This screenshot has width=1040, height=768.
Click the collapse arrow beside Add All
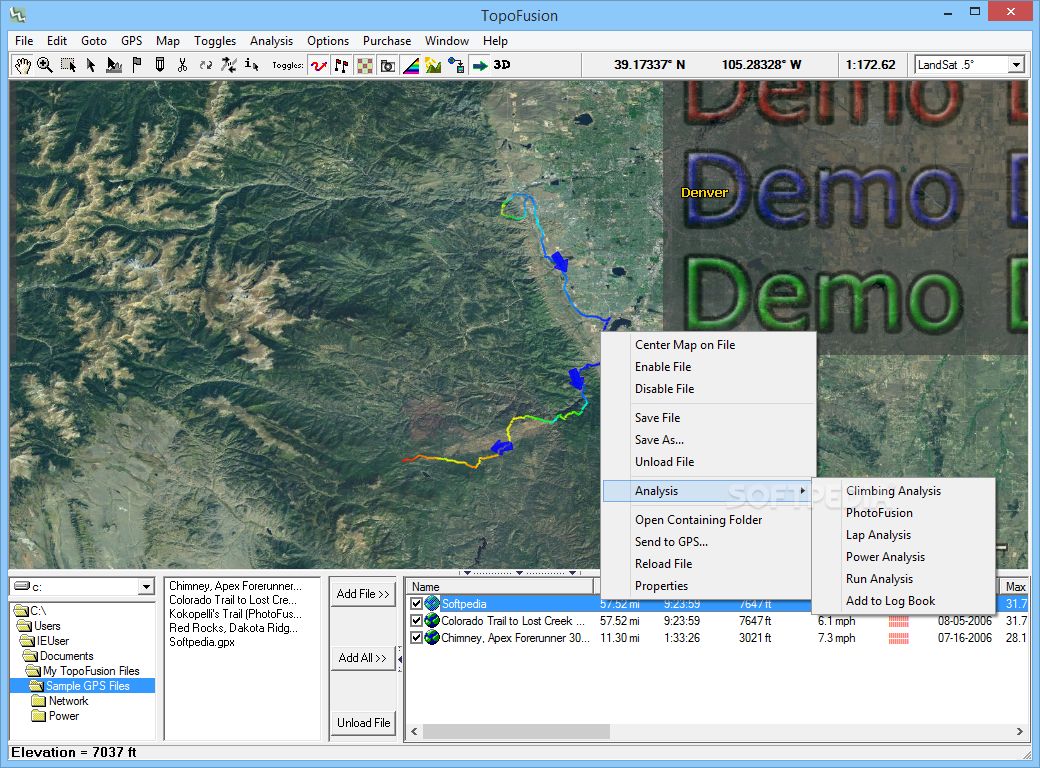tap(399, 659)
